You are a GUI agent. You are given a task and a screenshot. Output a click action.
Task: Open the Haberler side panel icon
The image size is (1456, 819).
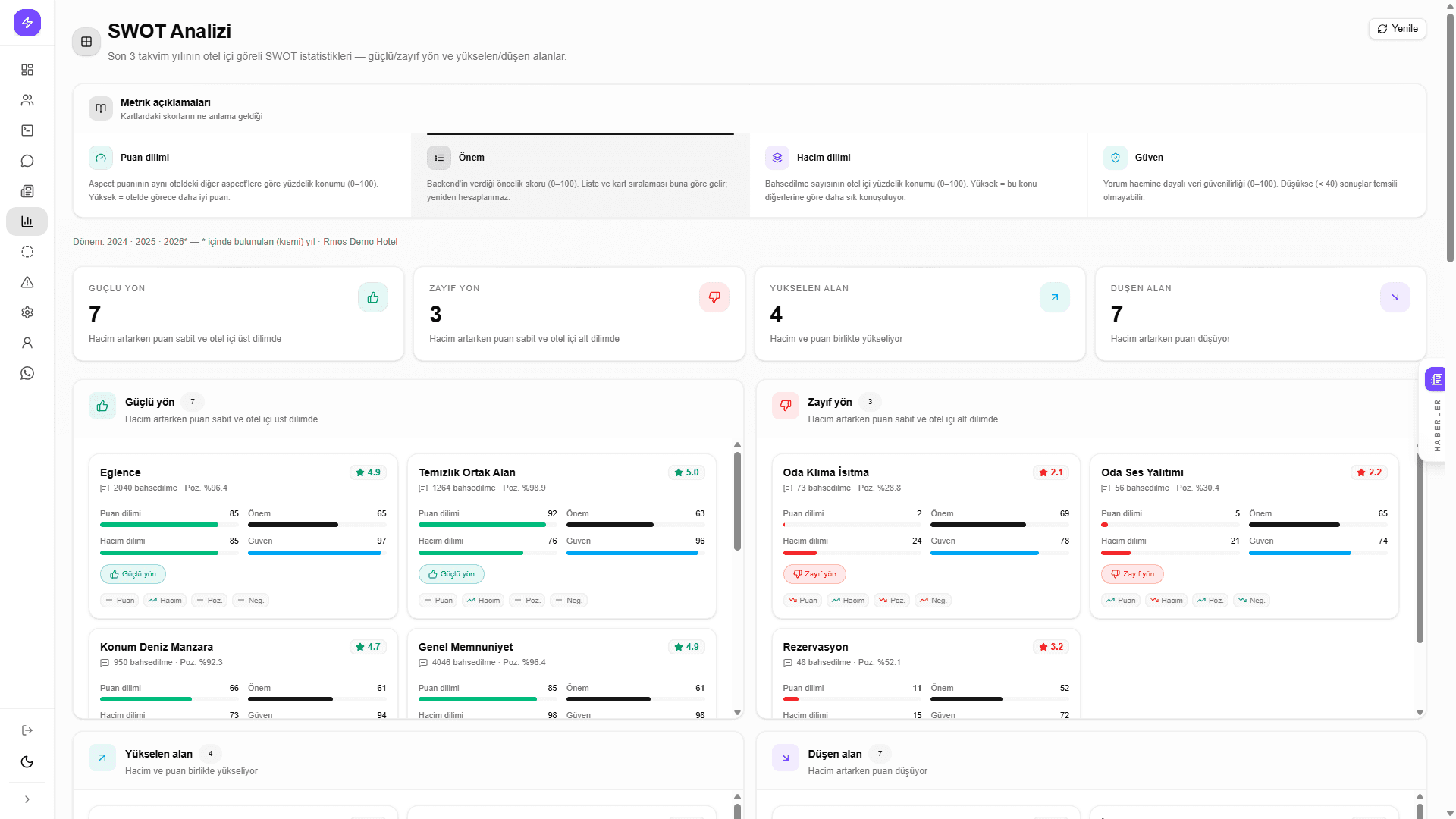click(x=1436, y=379)
